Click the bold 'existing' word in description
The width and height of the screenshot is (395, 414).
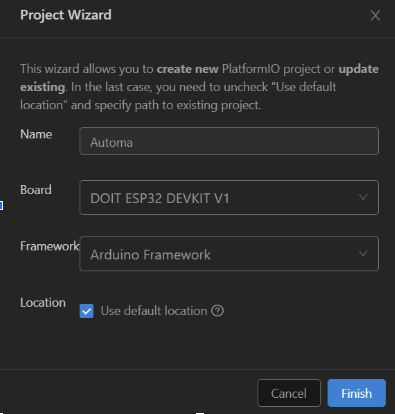click(42, 87)
